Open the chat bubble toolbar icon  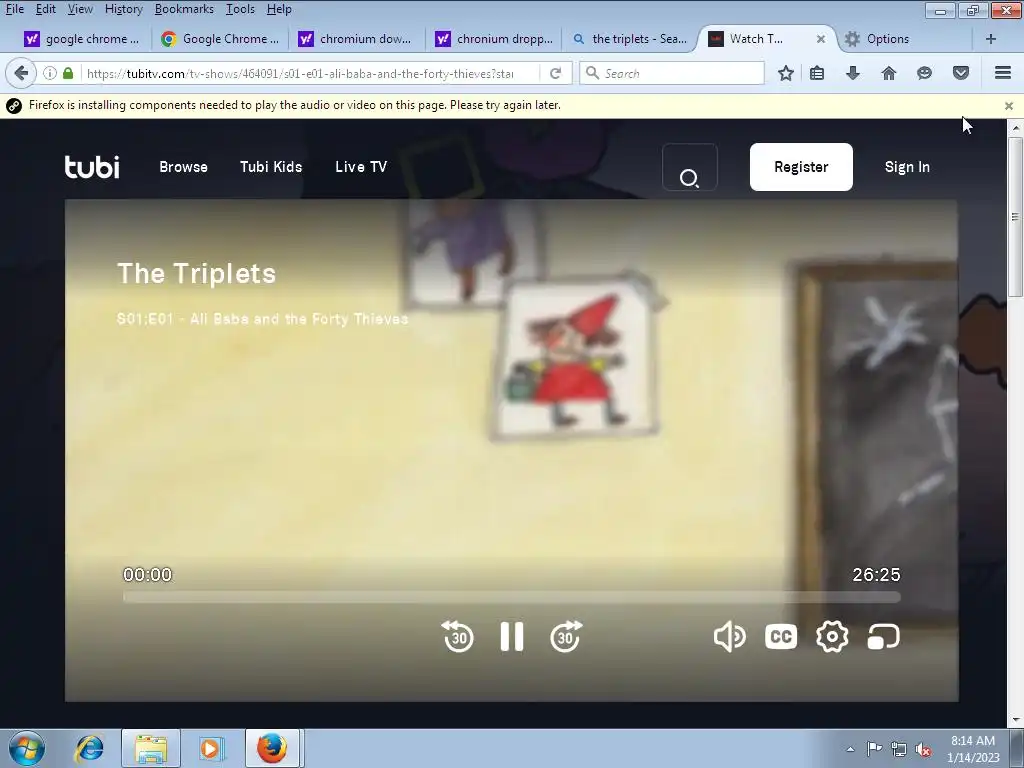[x=924, y=73]
